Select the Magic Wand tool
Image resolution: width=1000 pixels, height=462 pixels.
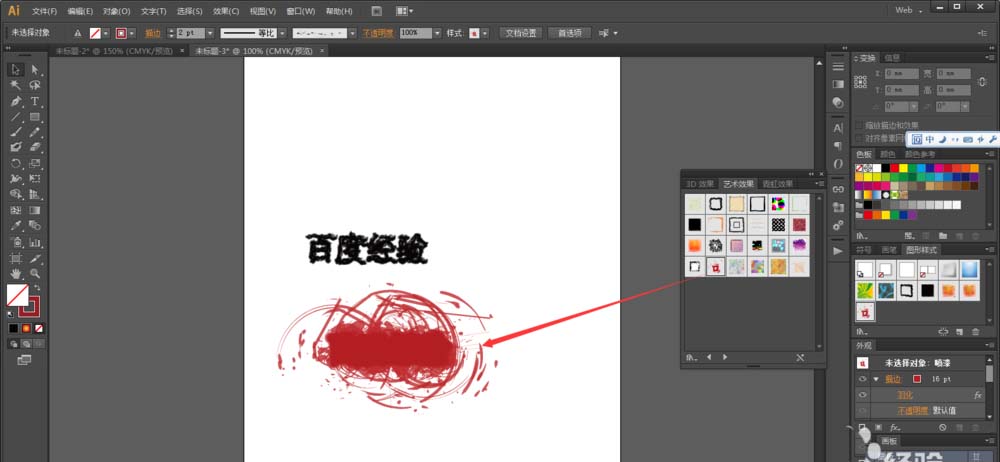coord(16,85)
